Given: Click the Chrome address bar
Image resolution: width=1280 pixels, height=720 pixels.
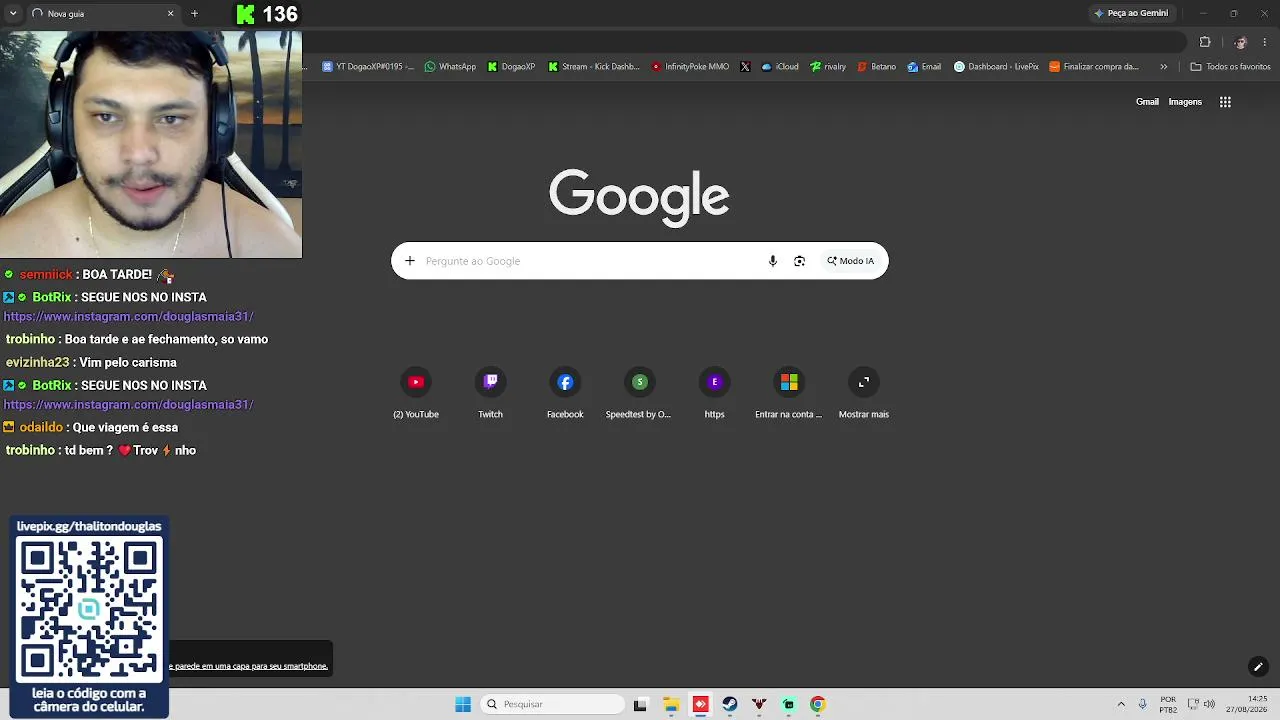Looking at the screenshot, I should (x=745, y=42).
